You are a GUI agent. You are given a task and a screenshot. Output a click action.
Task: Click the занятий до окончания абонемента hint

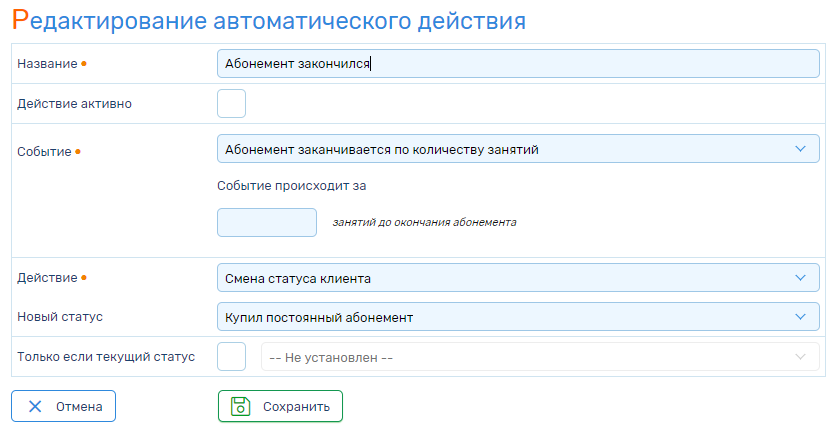click(424, 222)
